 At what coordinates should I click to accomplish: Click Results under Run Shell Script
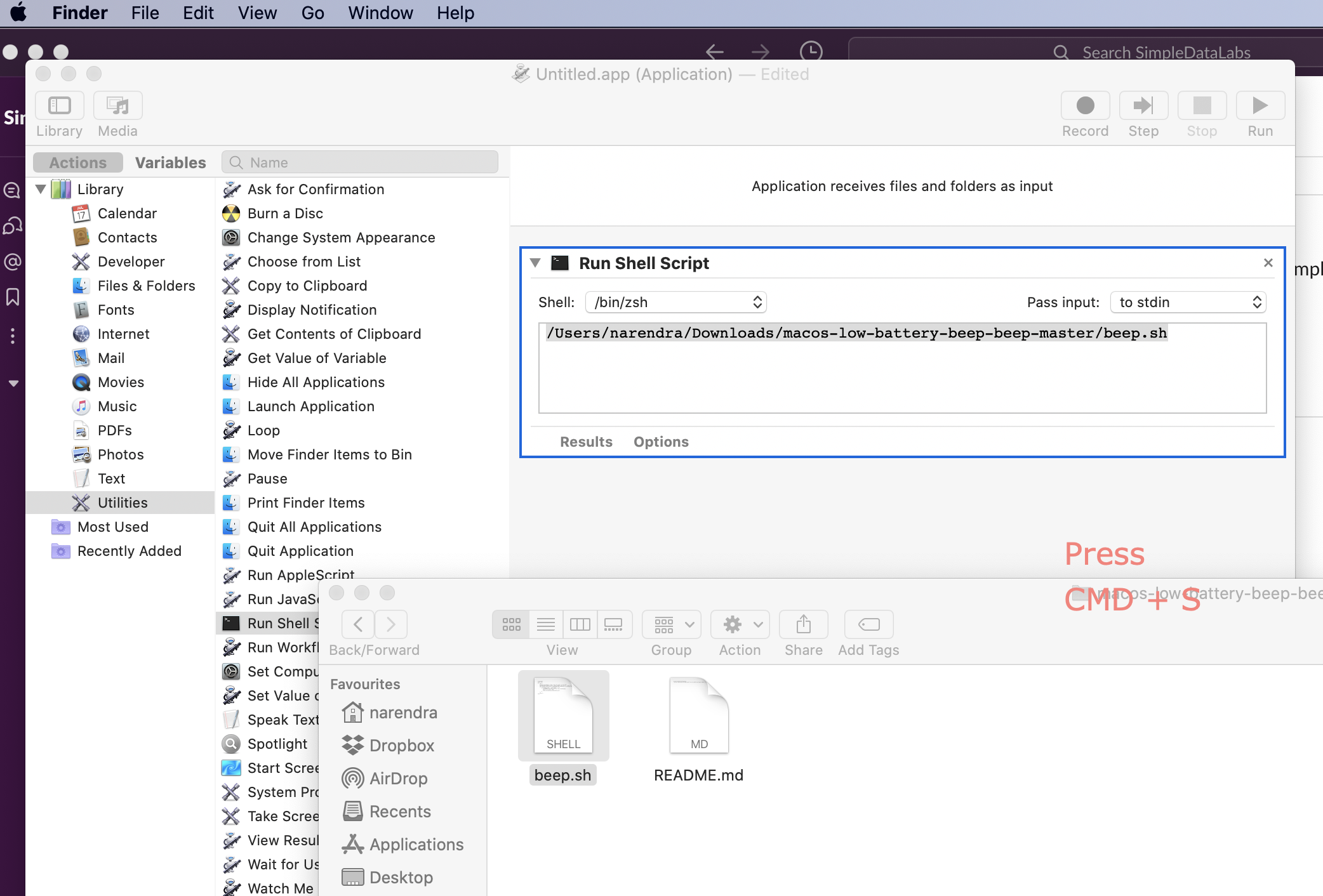tap(585, 442)
